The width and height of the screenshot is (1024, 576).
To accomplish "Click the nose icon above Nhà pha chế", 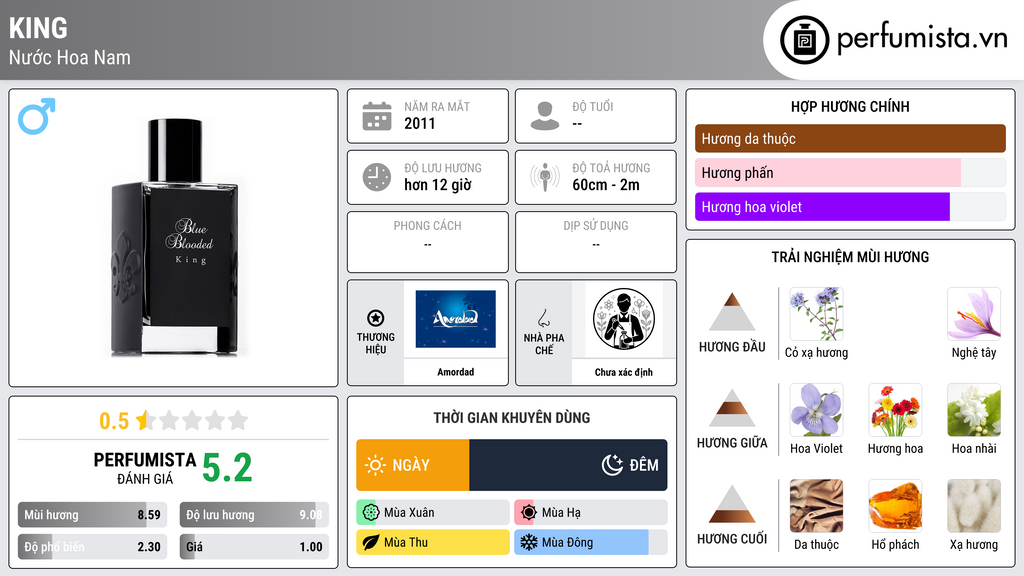I will 543,318.
